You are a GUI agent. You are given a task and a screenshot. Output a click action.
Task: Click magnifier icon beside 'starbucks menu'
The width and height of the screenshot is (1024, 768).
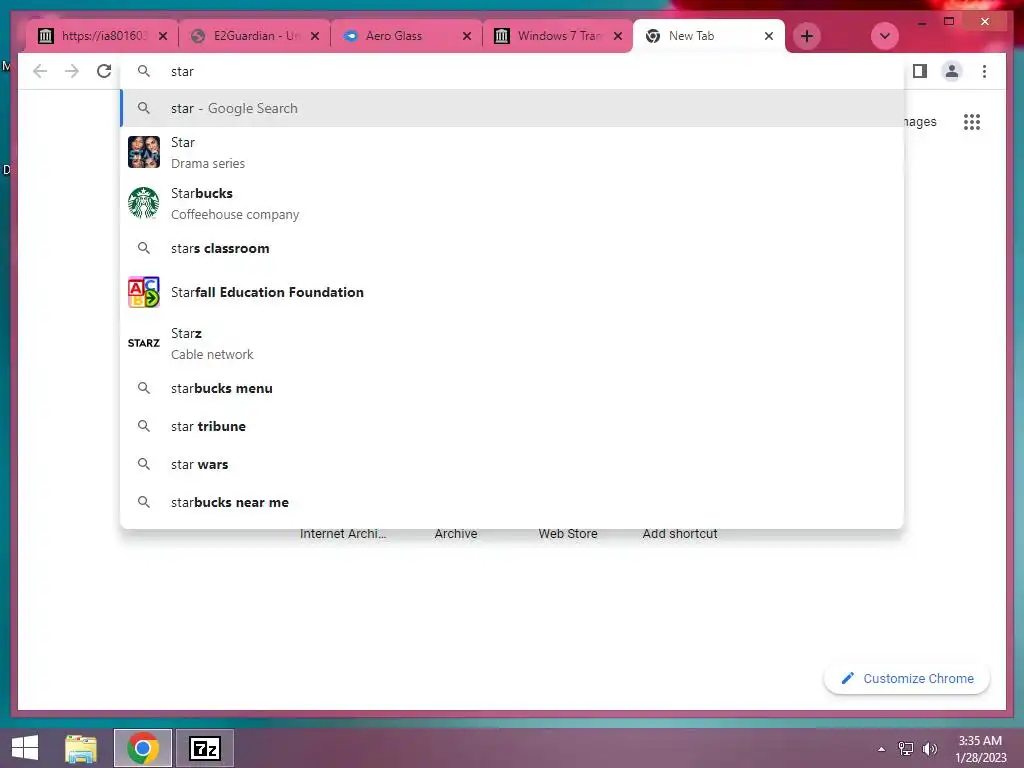144,388
